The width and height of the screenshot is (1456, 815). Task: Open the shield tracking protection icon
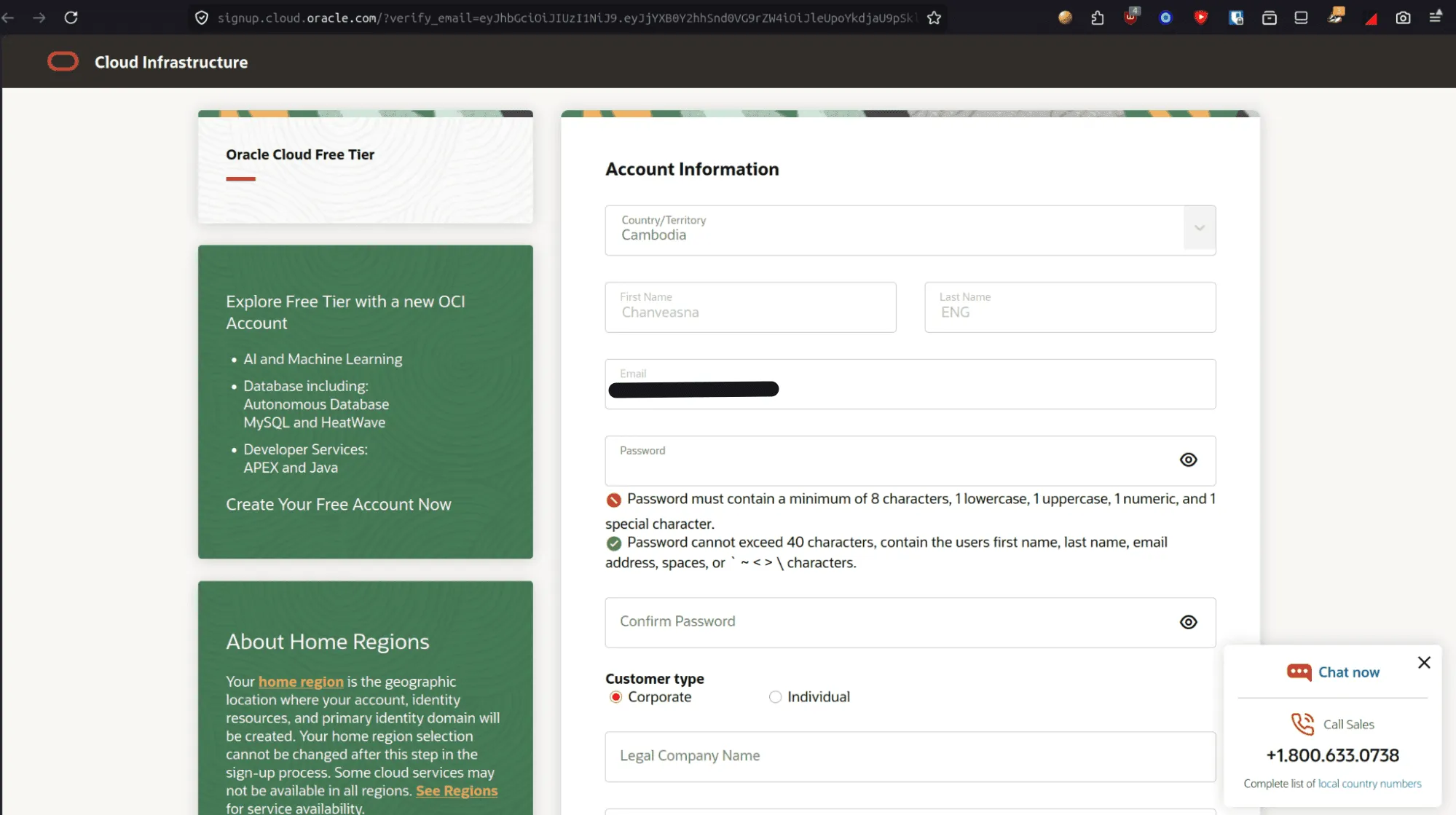tap(202, 17)
